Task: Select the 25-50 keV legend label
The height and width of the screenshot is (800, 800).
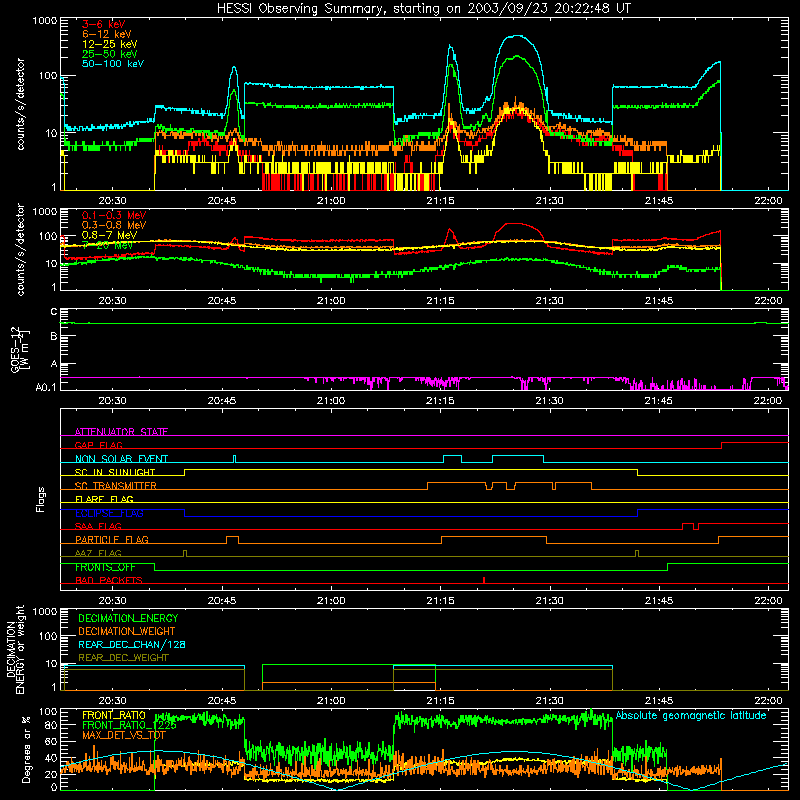Action: click(x=109, y=54)
